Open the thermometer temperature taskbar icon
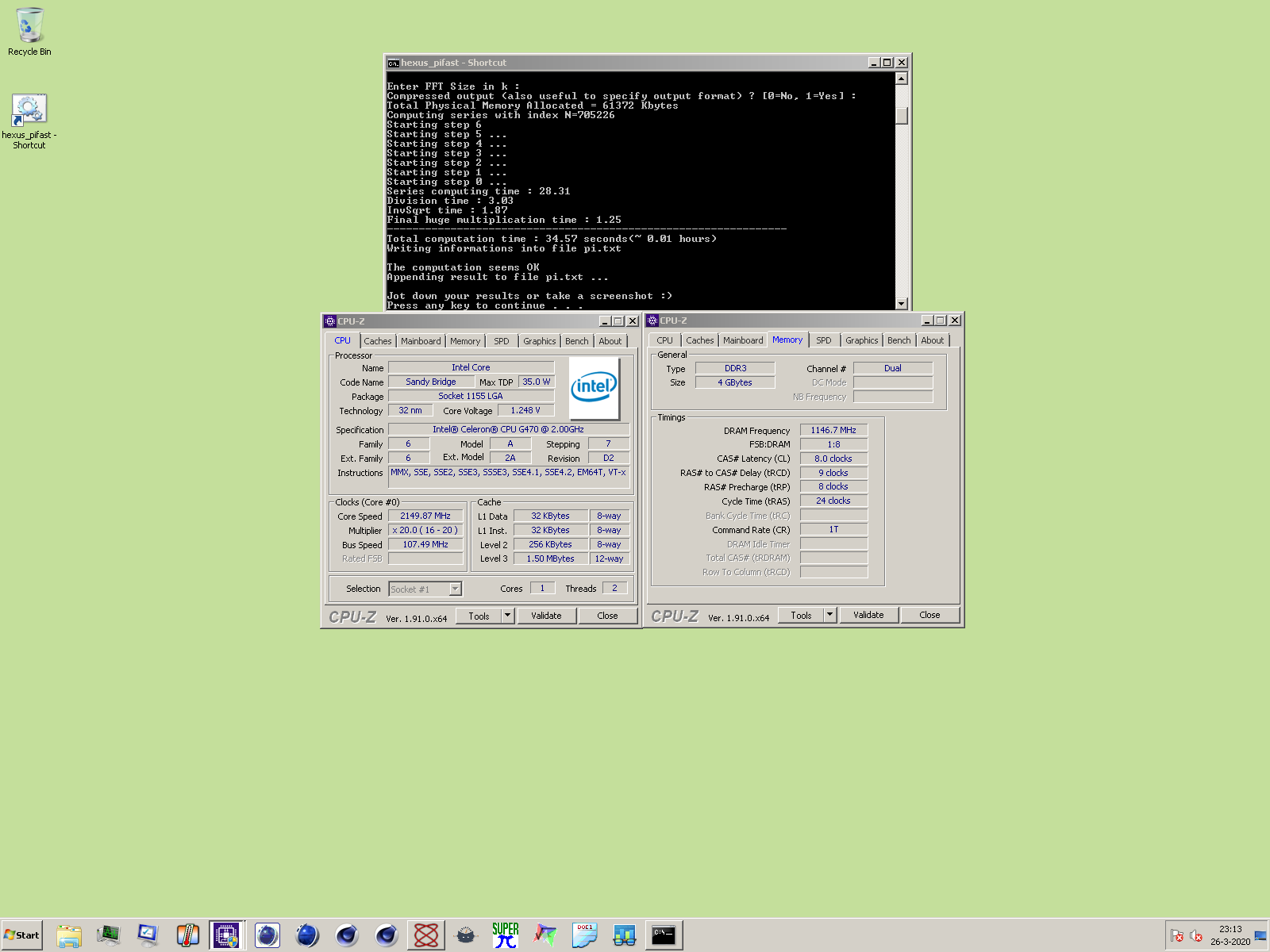The height and width of the screenshot is (952, 1270). pyautogui.click(x=187, y=935)
